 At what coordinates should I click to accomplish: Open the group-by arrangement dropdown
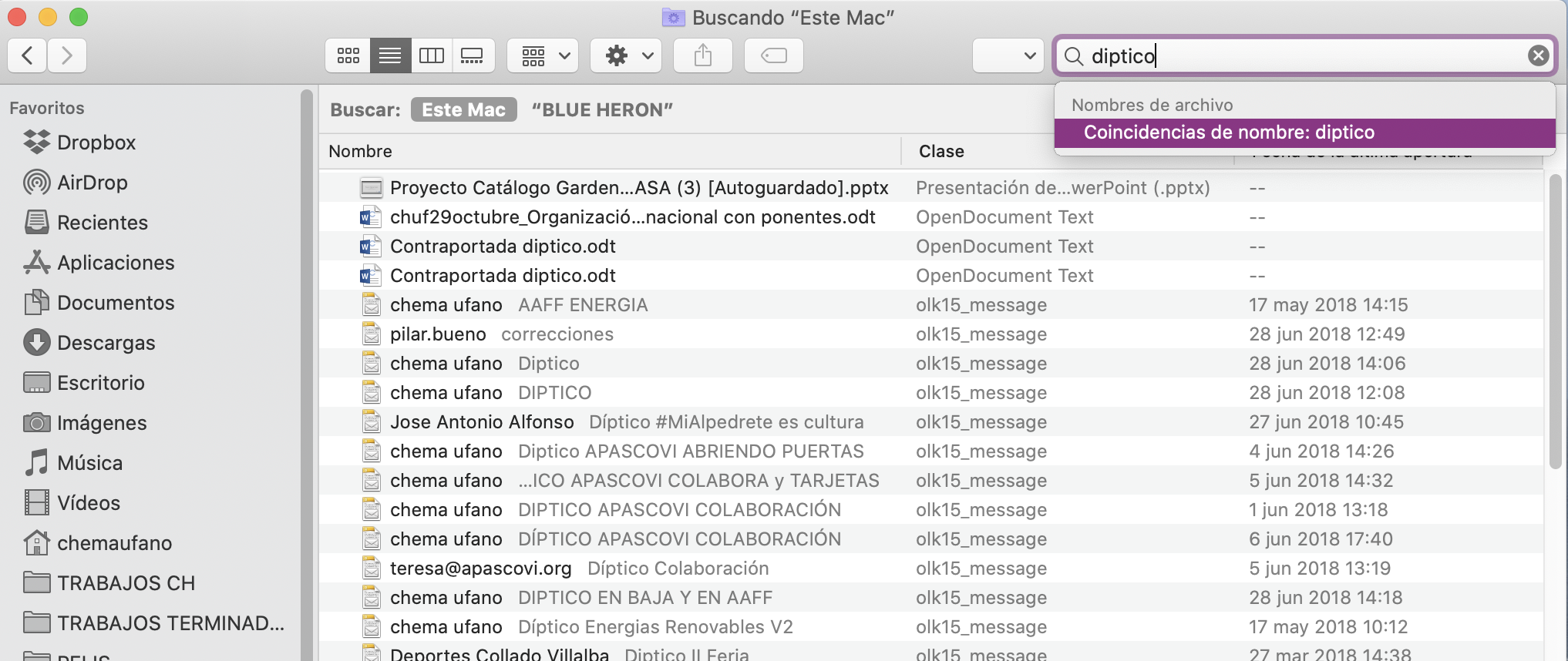click(x=543, y=55)
